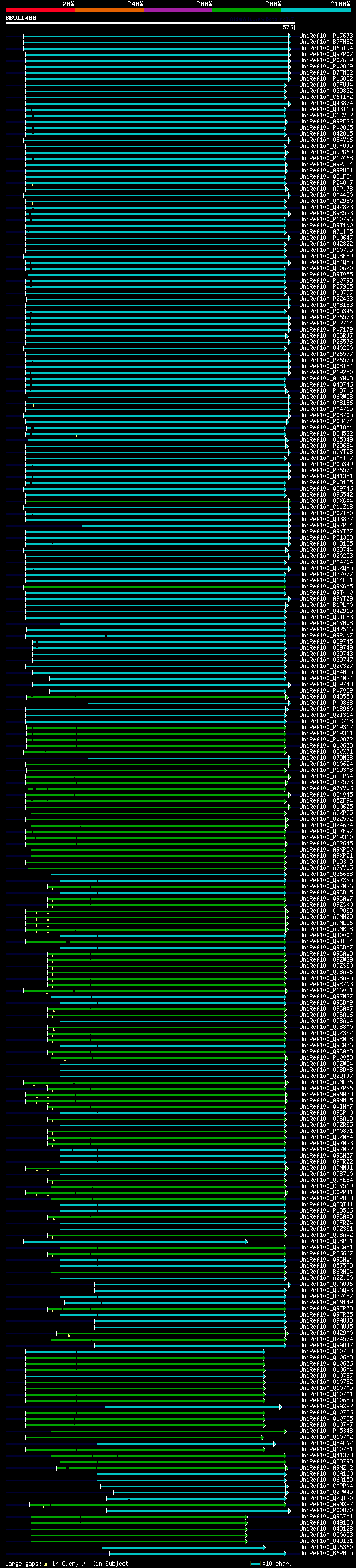
Task: Select hit label UniRef100_Q106Y4
Action: pos(326,1369)
